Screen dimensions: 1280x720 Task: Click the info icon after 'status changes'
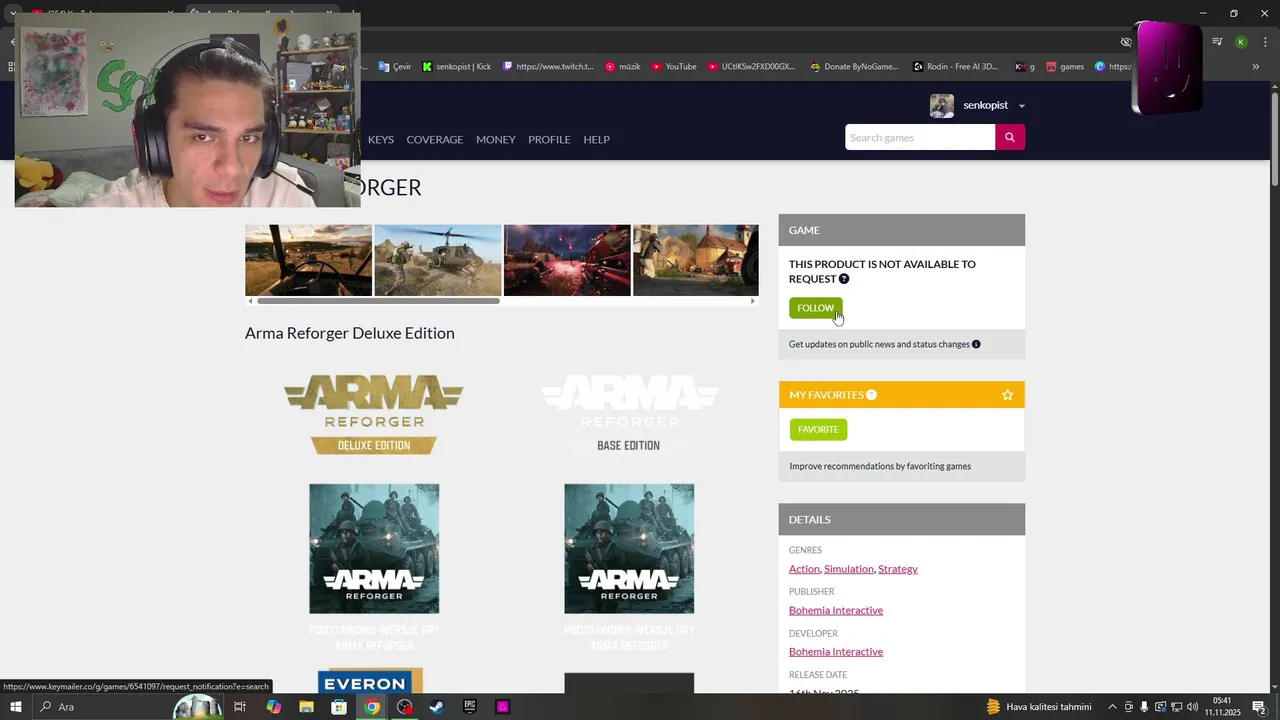tap(976, 344)
